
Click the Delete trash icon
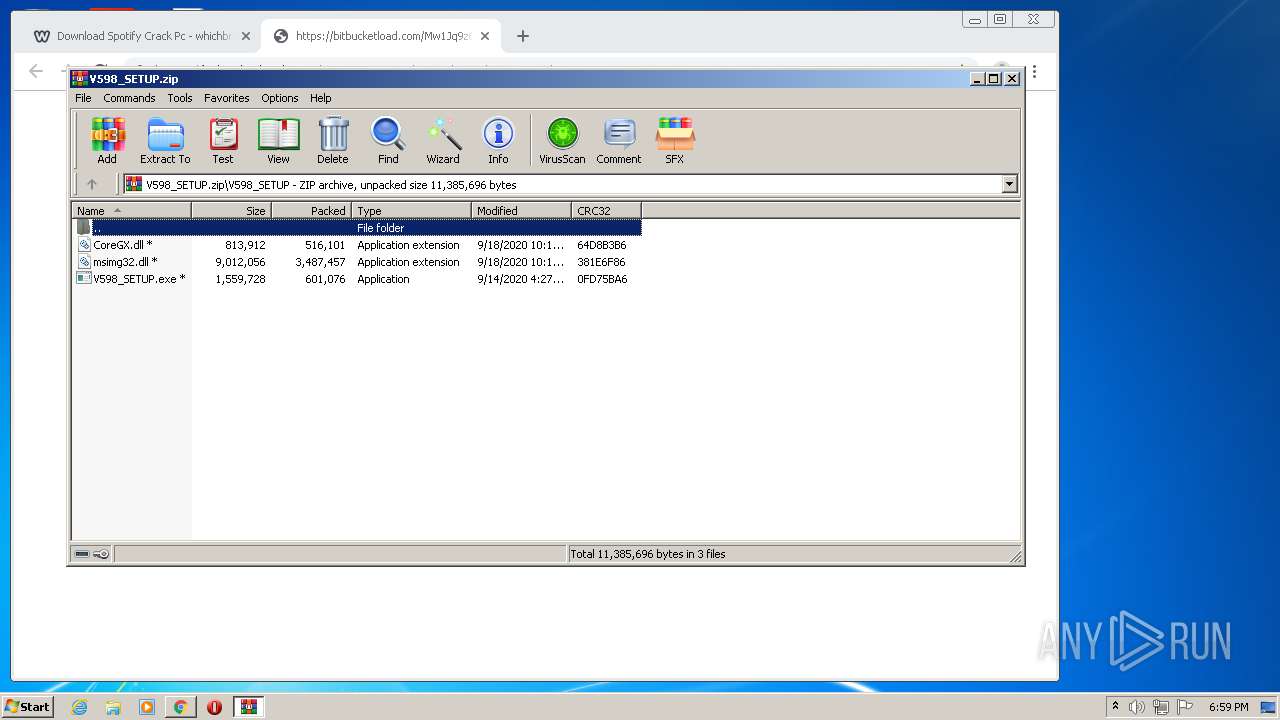[333, 141]
